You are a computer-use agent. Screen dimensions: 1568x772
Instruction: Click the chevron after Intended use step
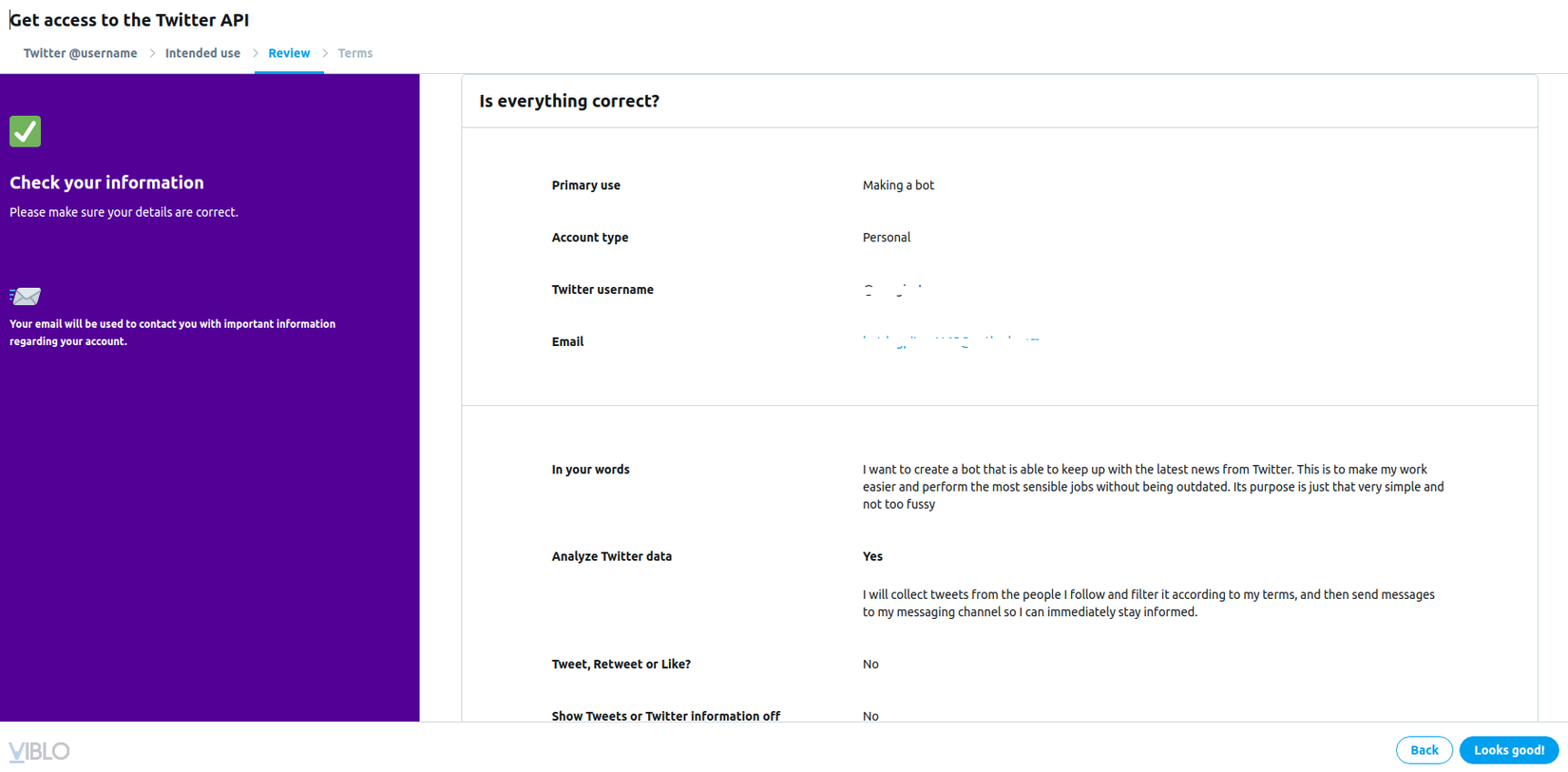click(x=256, y=53)
